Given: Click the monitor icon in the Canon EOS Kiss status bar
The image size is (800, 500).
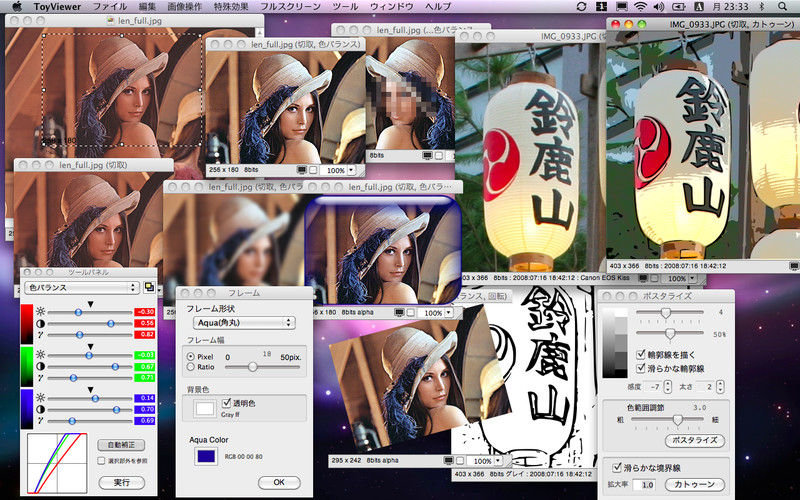Looking at the screenshot, I should [x=643, y=279].
